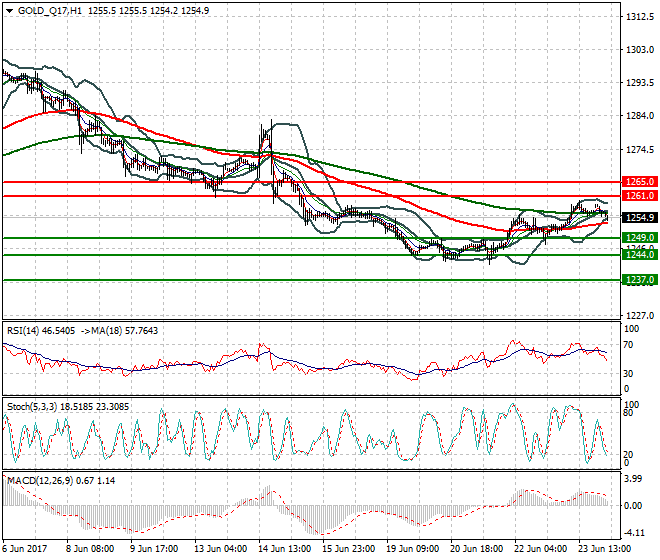Click the 20 Jun 18:00 time label
The width and height of the screenshot is (660, 560).
[476, 551]
